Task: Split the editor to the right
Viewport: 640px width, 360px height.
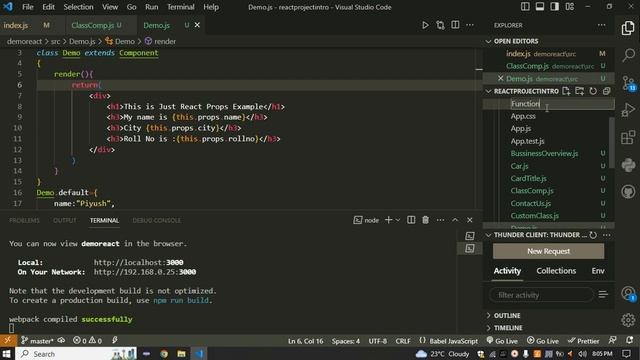Action: point(455,25)
